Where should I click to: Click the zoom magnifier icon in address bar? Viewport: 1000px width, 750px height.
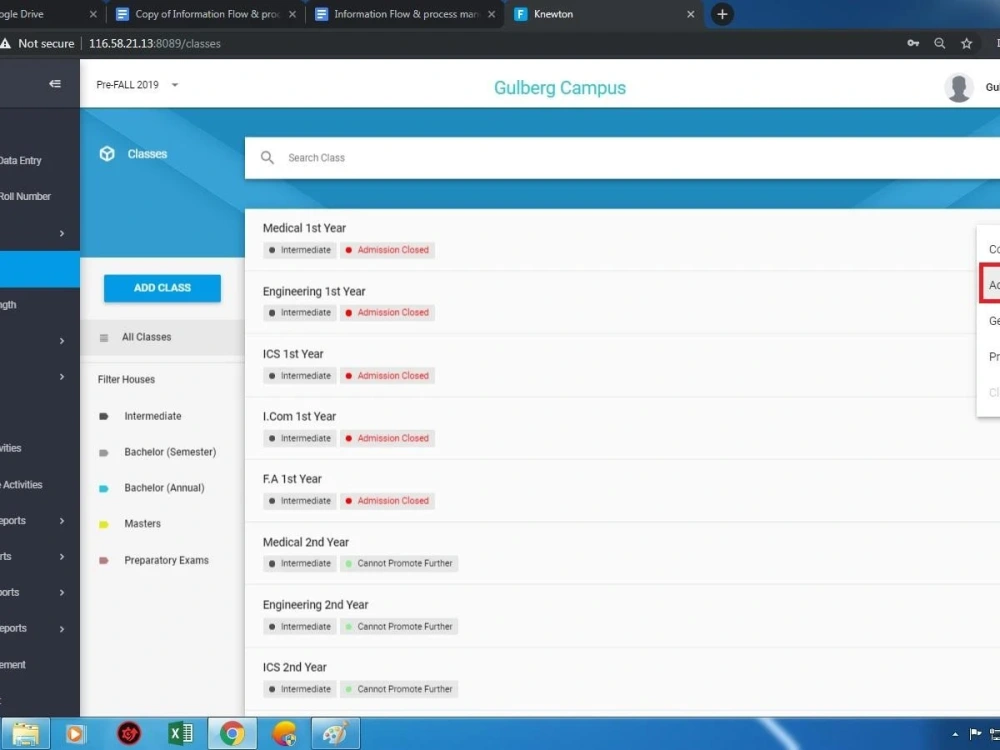(939, 43)
